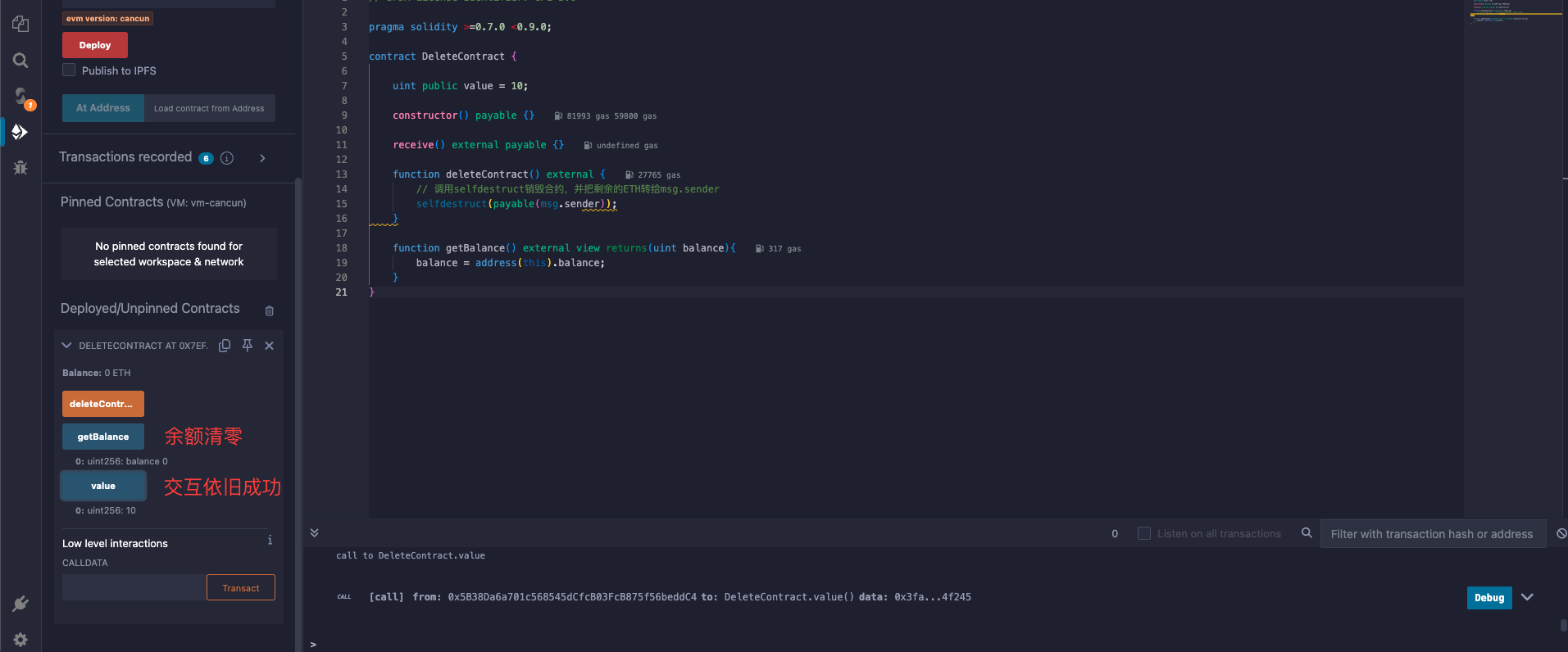Click gas icon beside getBalance function

point(759,249)
